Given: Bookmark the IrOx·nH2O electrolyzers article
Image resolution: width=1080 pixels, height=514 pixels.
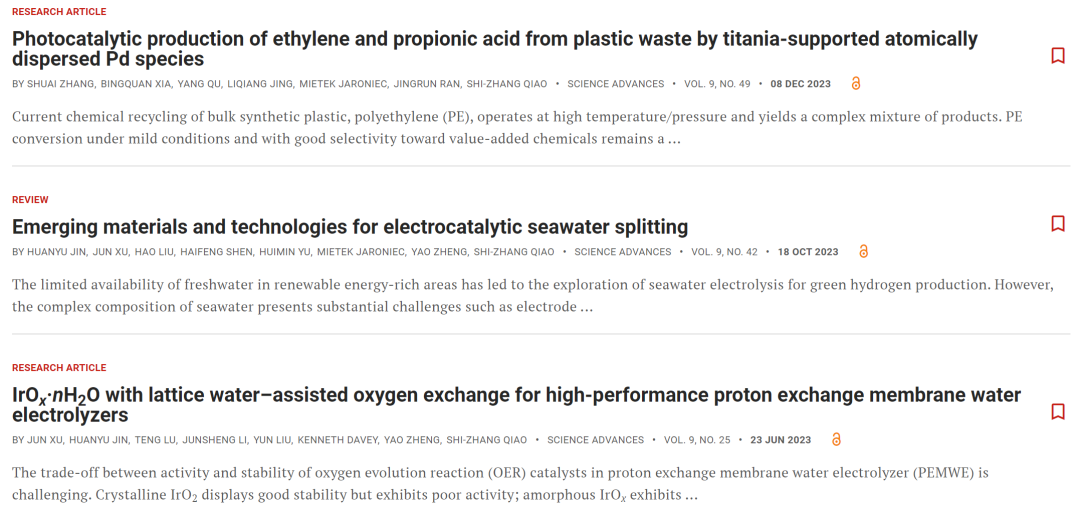Looking at the screenshot, I should pyautogui.click(x=1058, y=412).
